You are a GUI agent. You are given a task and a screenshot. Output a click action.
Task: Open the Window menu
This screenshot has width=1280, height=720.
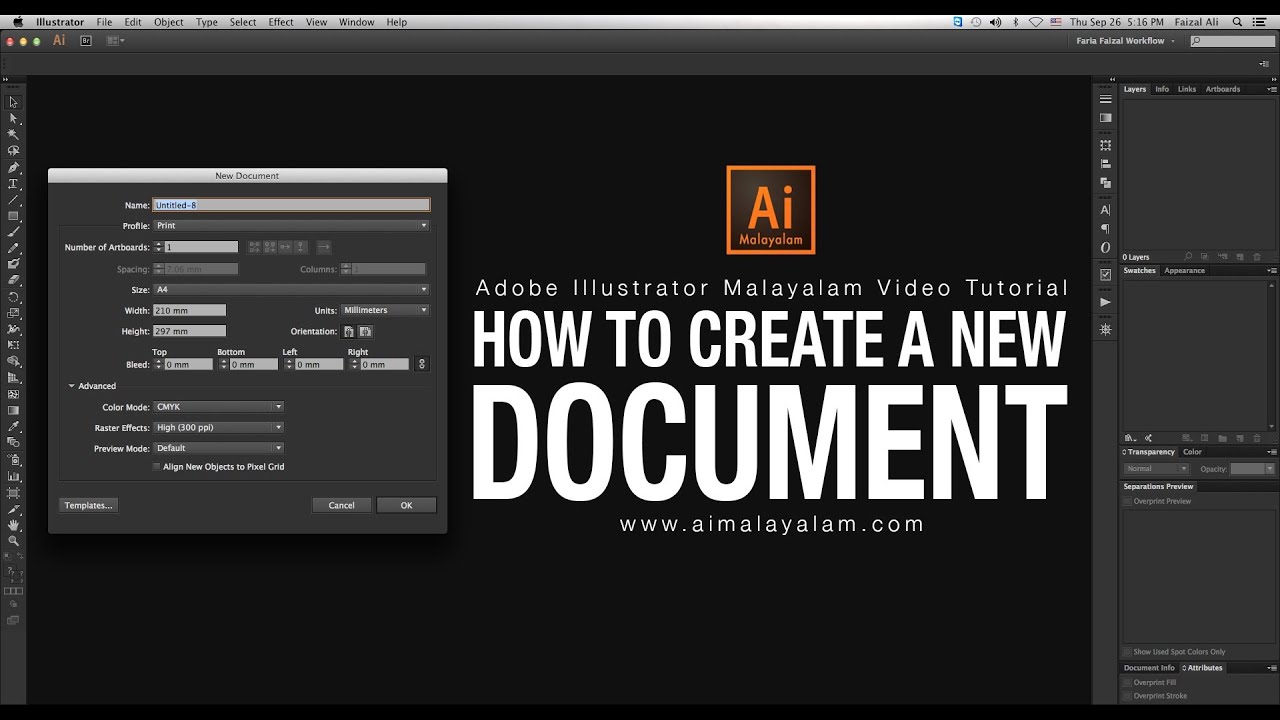click(x=356, y=22)
